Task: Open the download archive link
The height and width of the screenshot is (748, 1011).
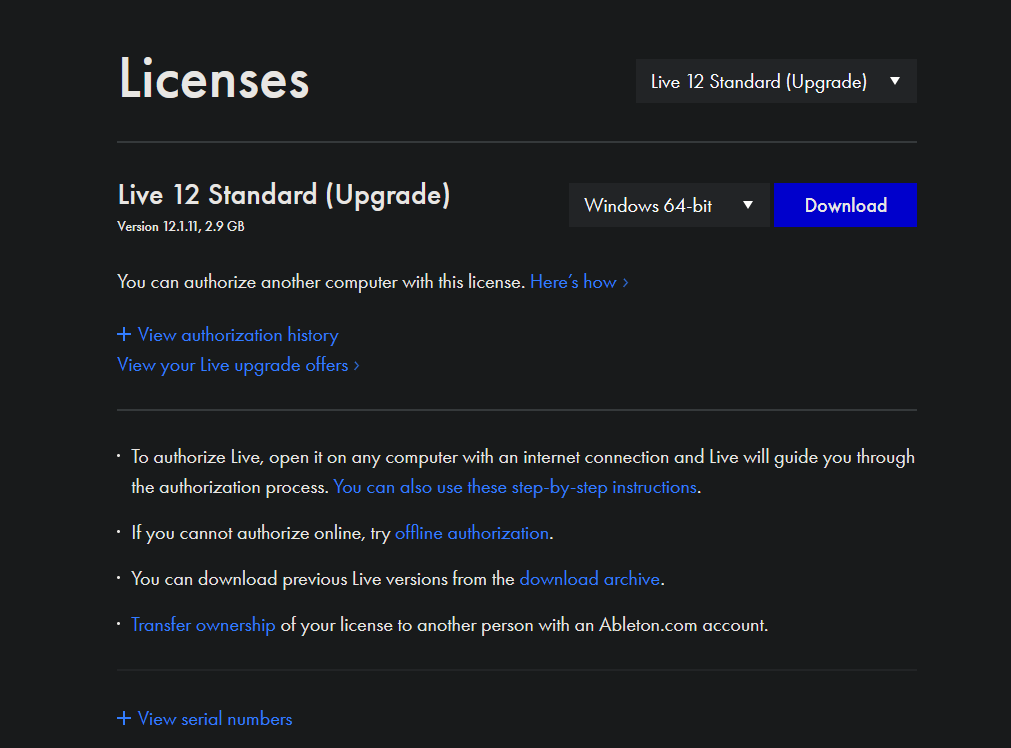Action: (590, 578)
